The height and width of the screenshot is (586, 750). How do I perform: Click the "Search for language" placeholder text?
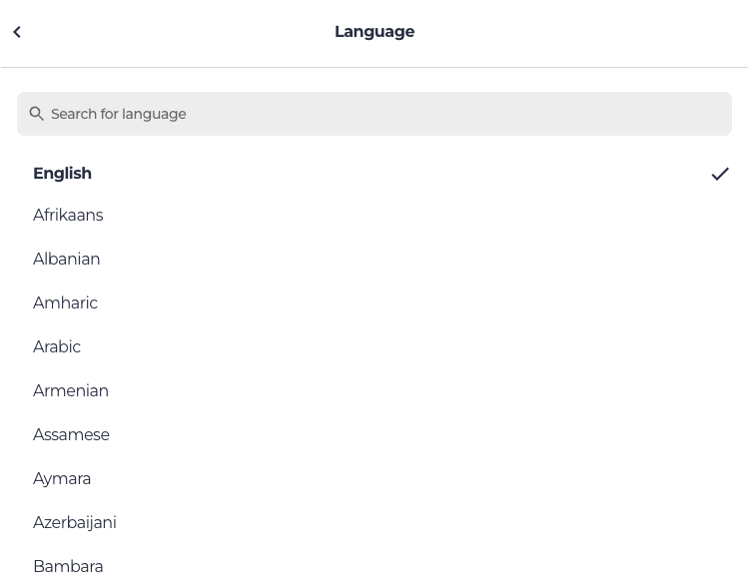coord(118,114)
